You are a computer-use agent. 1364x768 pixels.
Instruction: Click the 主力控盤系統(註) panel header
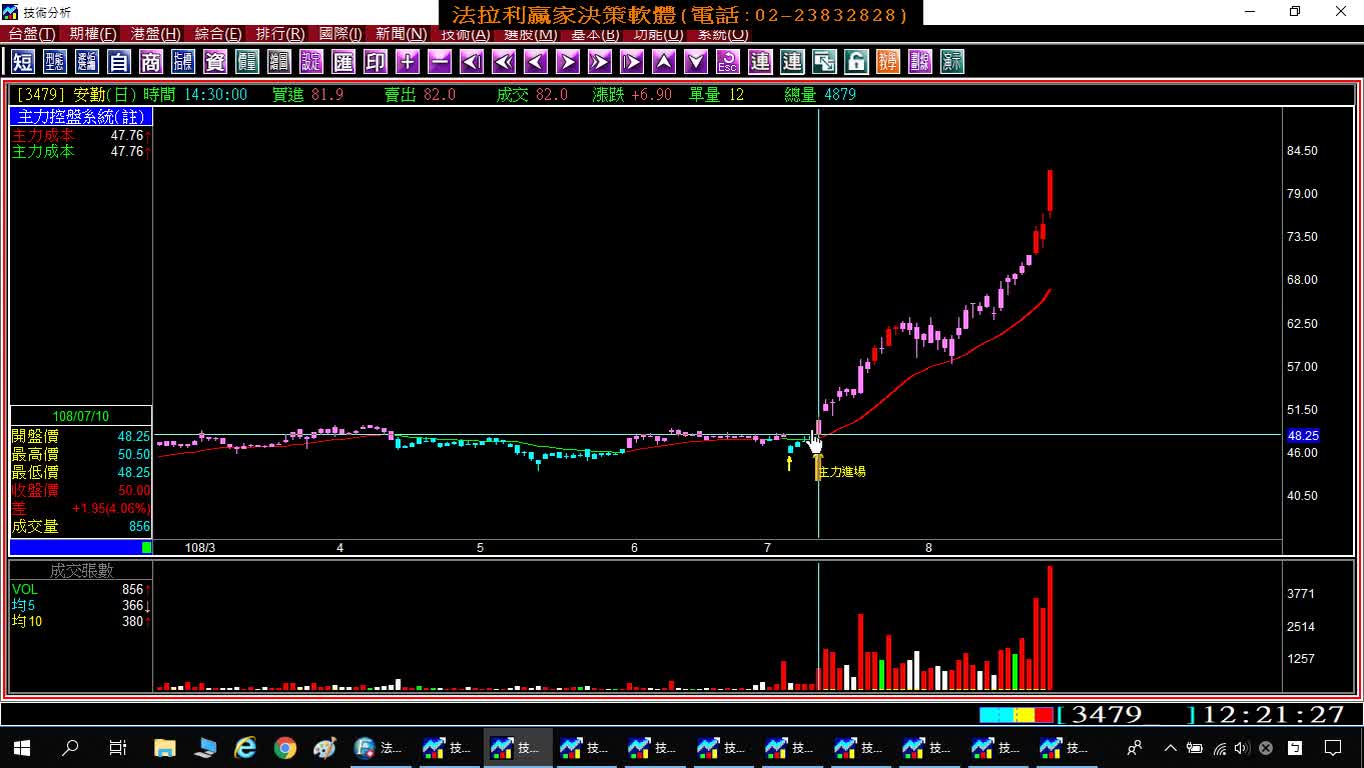pos(81,117)
